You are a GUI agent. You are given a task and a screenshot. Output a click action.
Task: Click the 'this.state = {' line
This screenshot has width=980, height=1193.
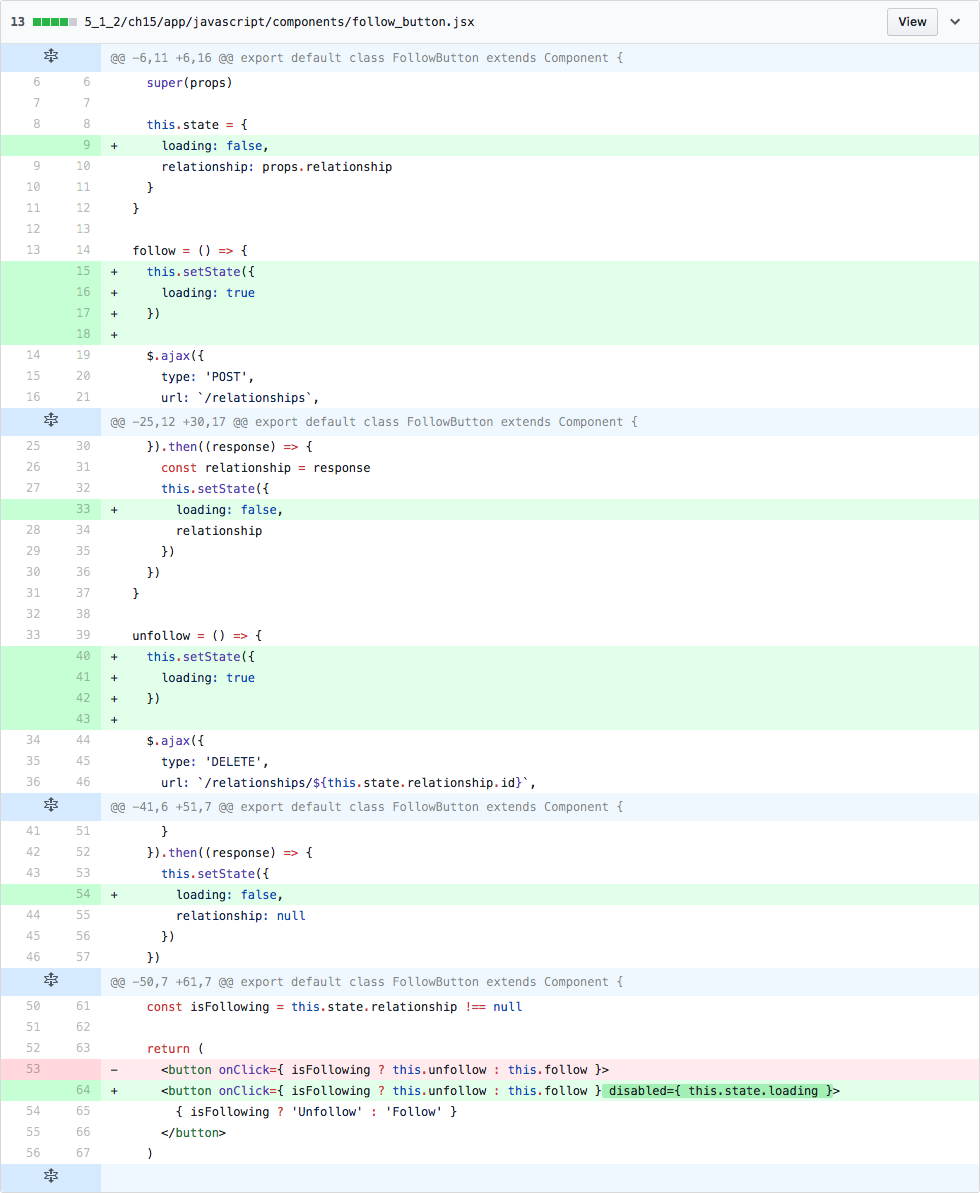click(x=197, y=125)
